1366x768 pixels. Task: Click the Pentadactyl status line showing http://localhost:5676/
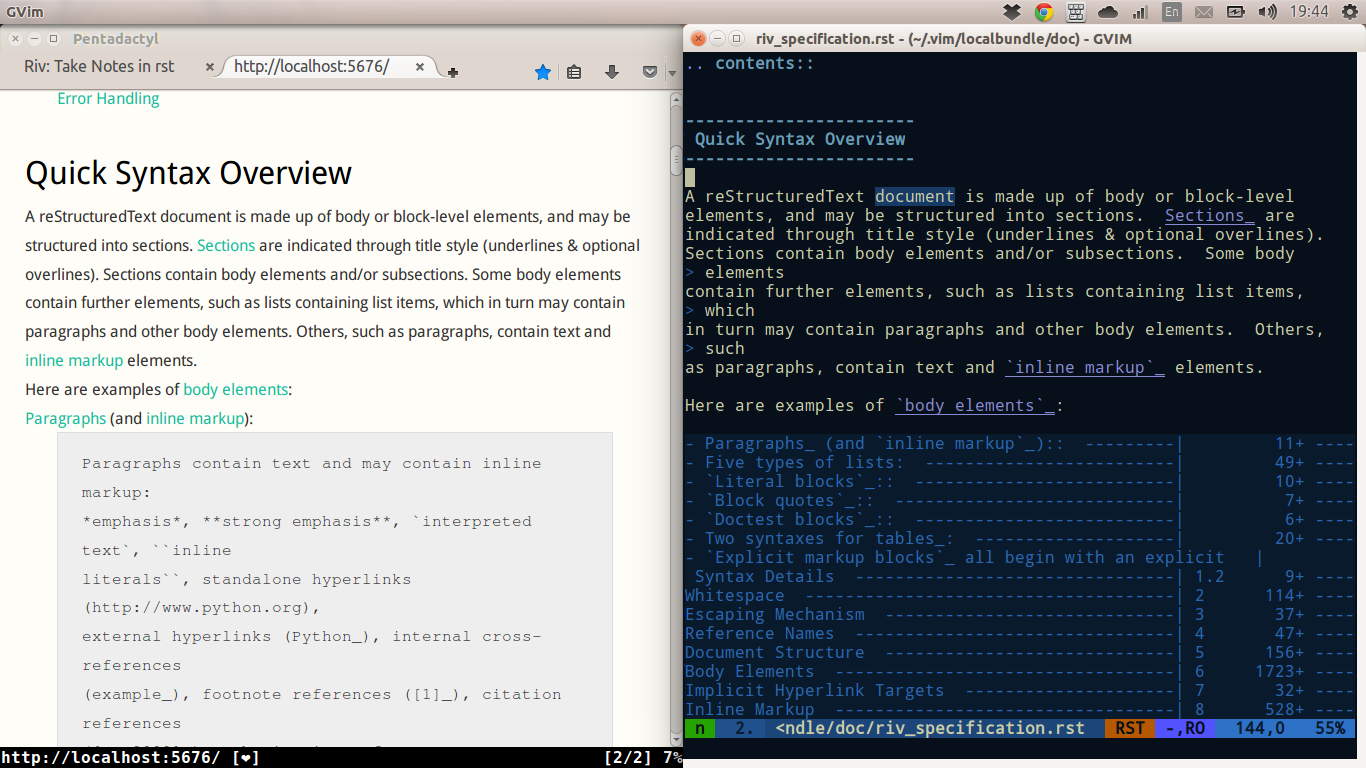pyautogui.click(x=128, y=758)
